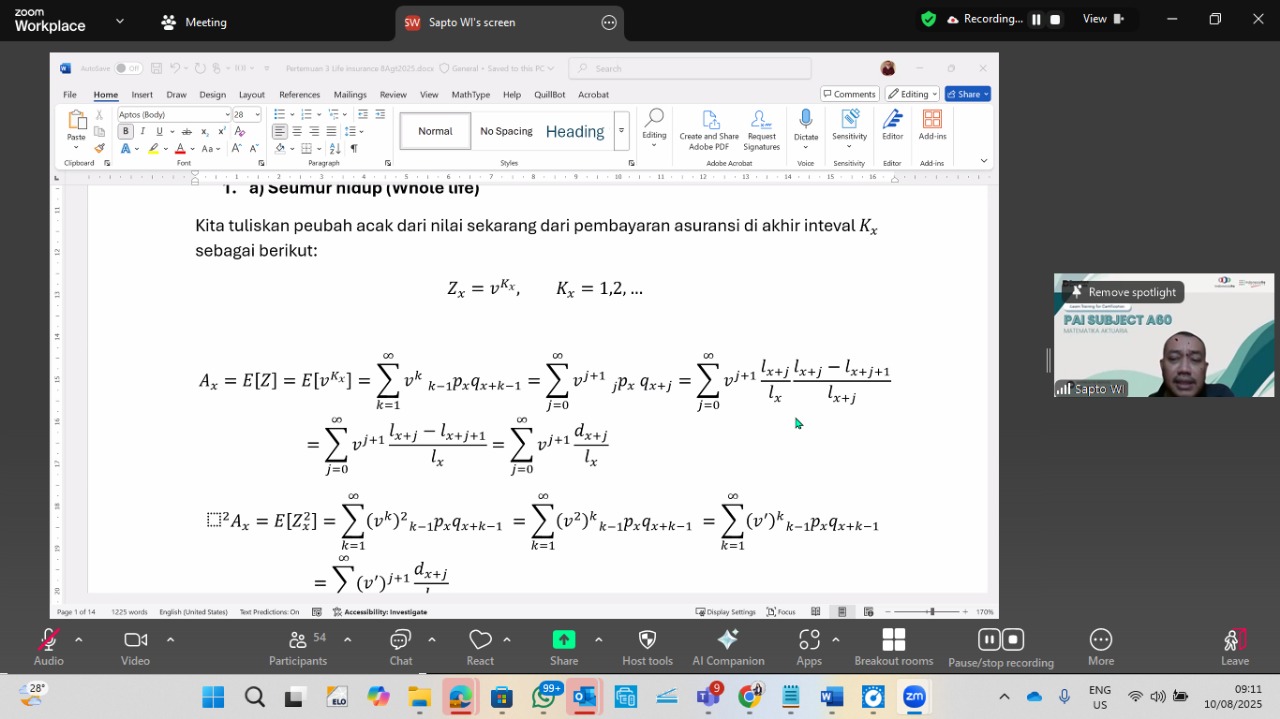Apply the No Spacing style

(x=506, y=131)
